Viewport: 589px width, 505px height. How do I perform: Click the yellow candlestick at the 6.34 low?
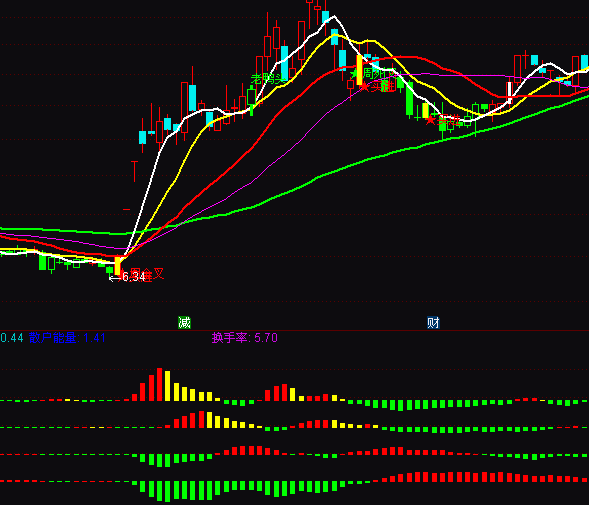click(x=117, y=266)
